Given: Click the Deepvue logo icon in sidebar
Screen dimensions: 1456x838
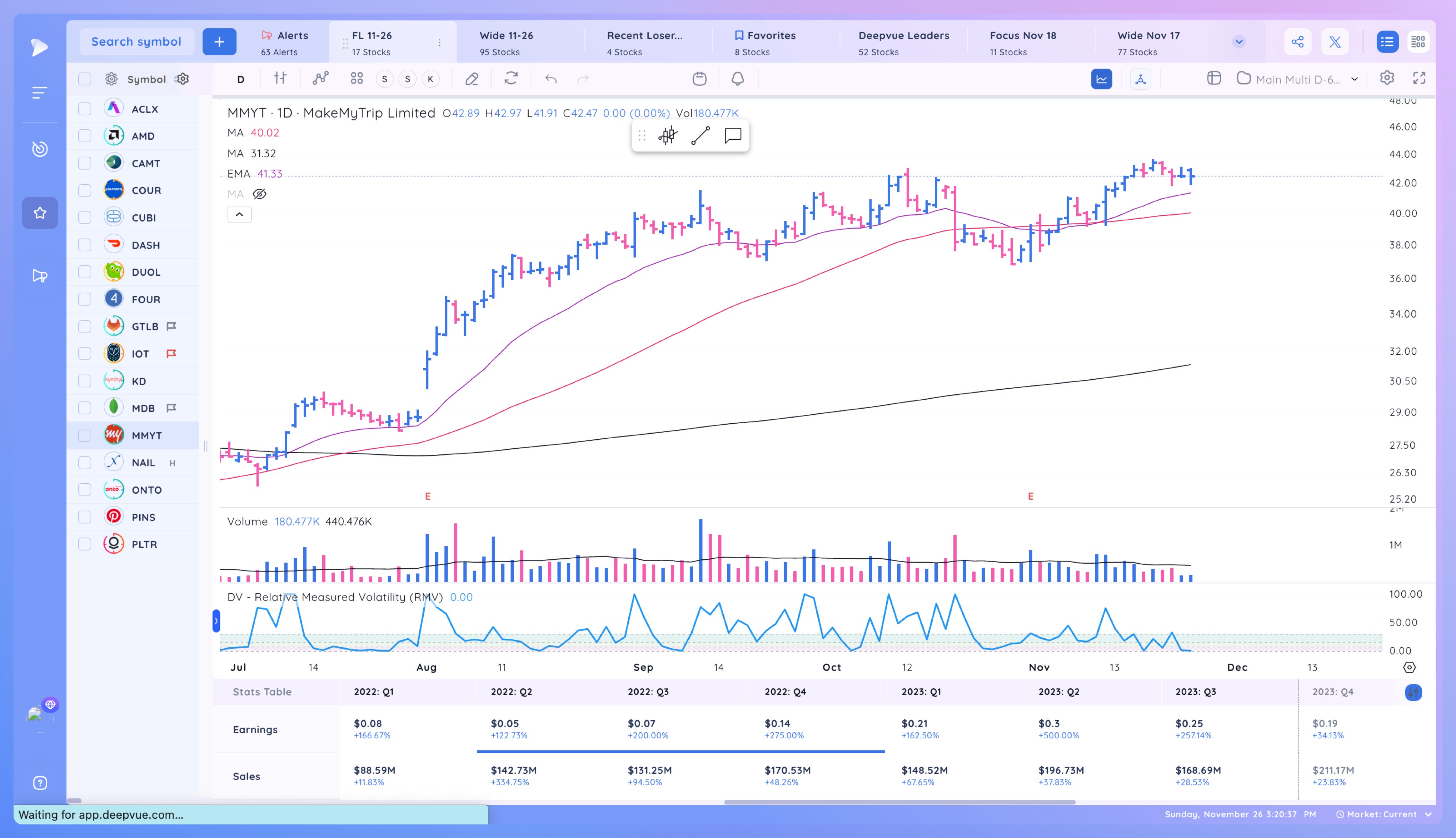Looking at the screenshot, I should pyautogui.click(x=39, y=47).
